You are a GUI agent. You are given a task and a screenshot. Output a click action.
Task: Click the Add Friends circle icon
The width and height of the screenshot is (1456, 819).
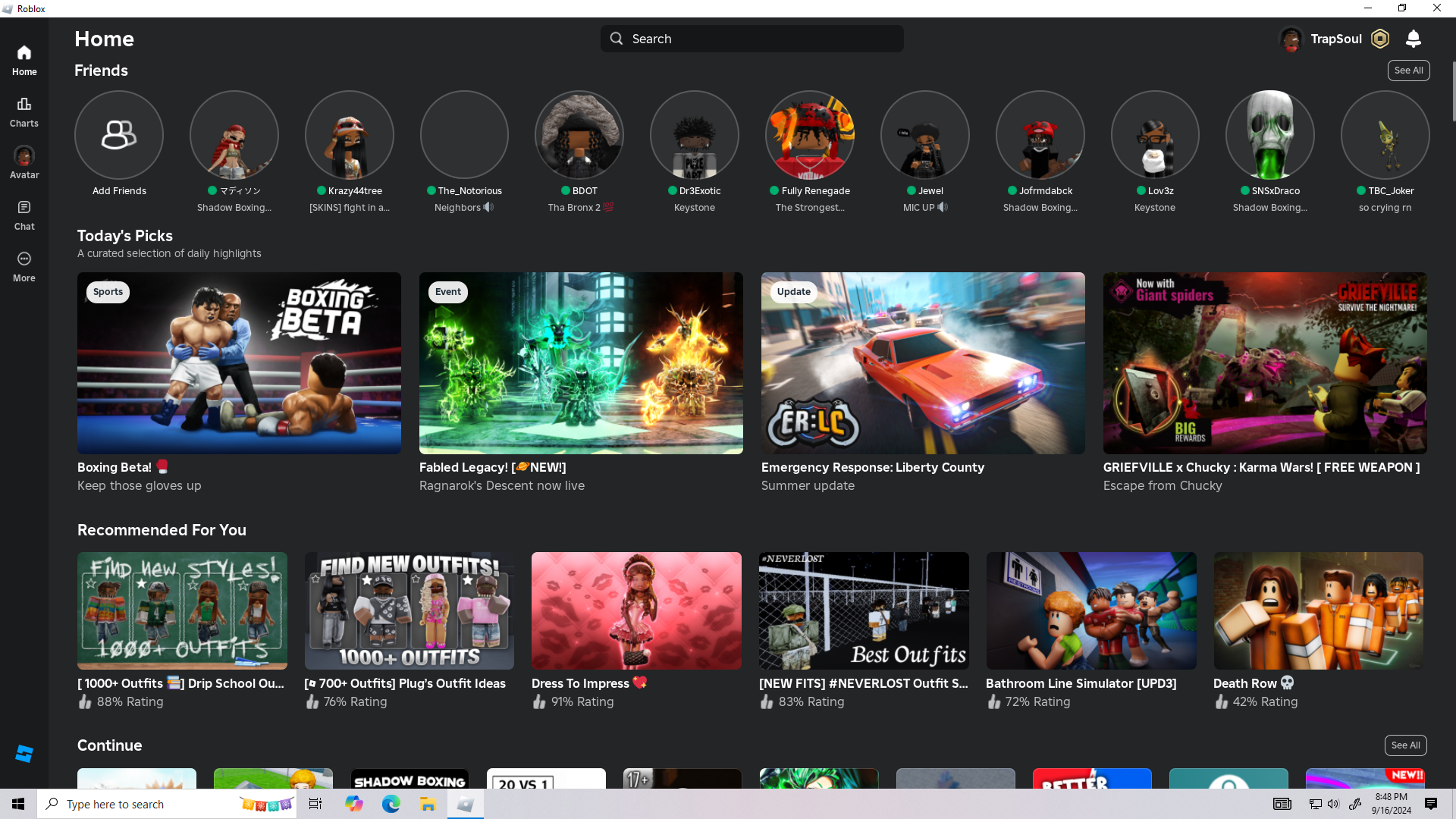click(x=119, y=135)
